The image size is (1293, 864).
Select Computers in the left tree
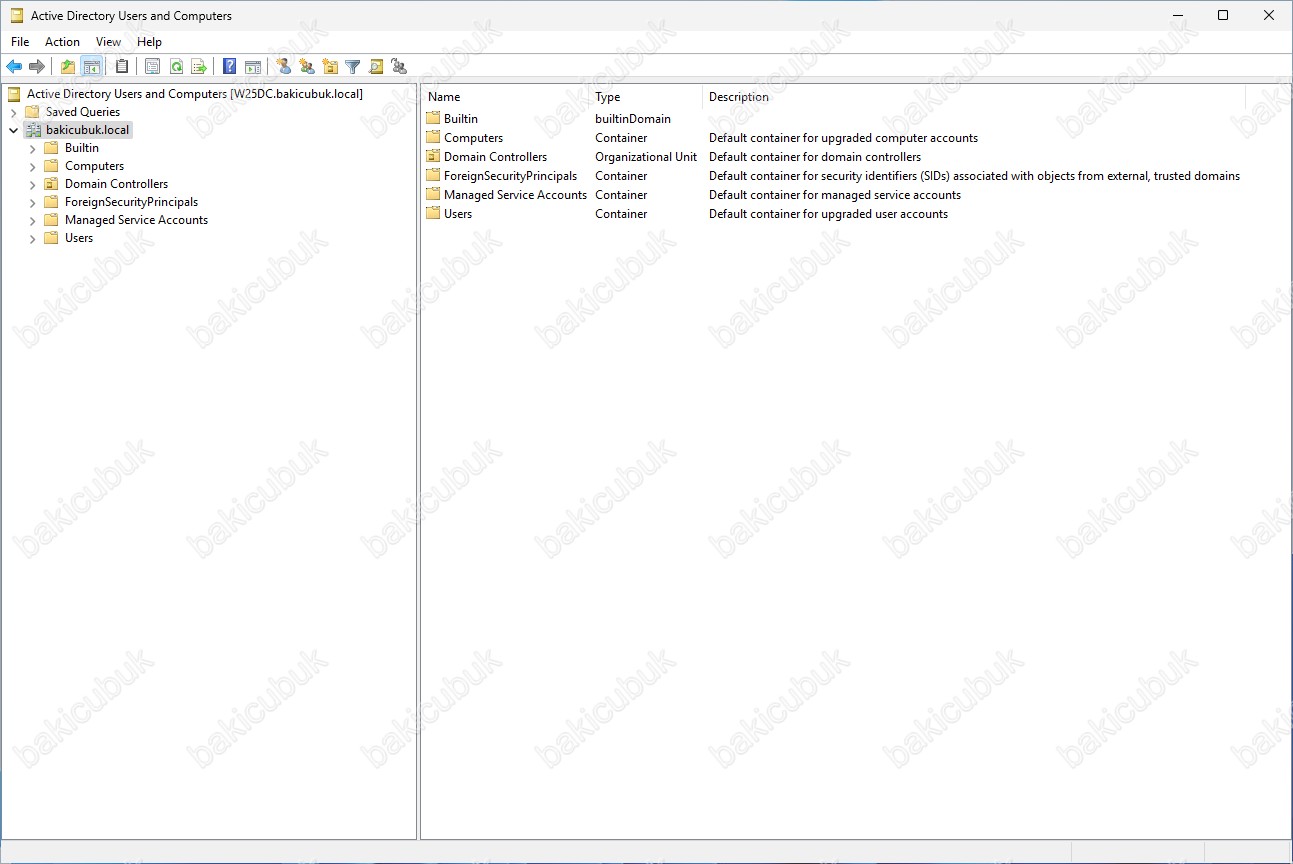click(94, 166)
